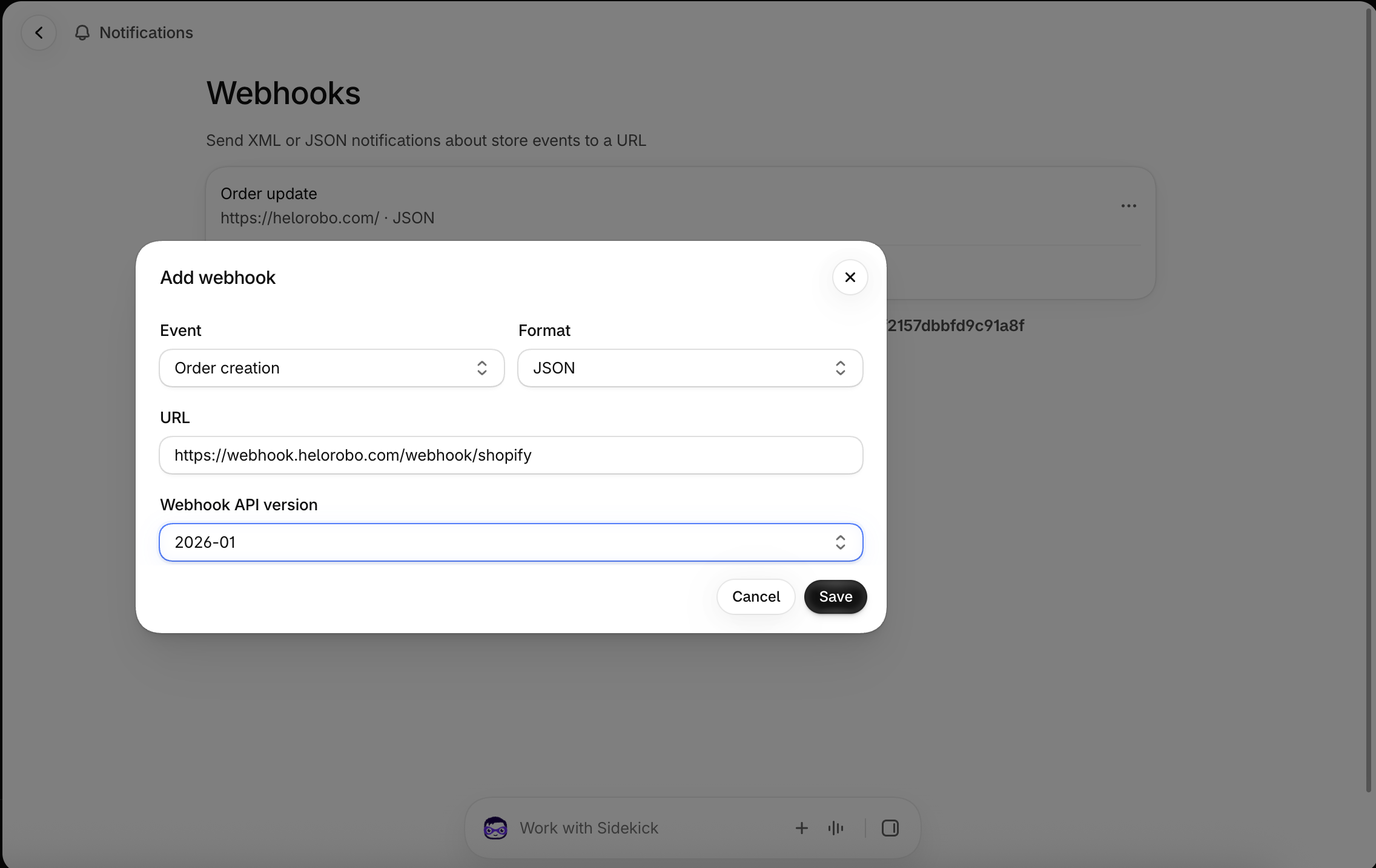Click the Sidekick avatar icon
The width and height of the screenshot is (1376, 868).
point(495,827)
